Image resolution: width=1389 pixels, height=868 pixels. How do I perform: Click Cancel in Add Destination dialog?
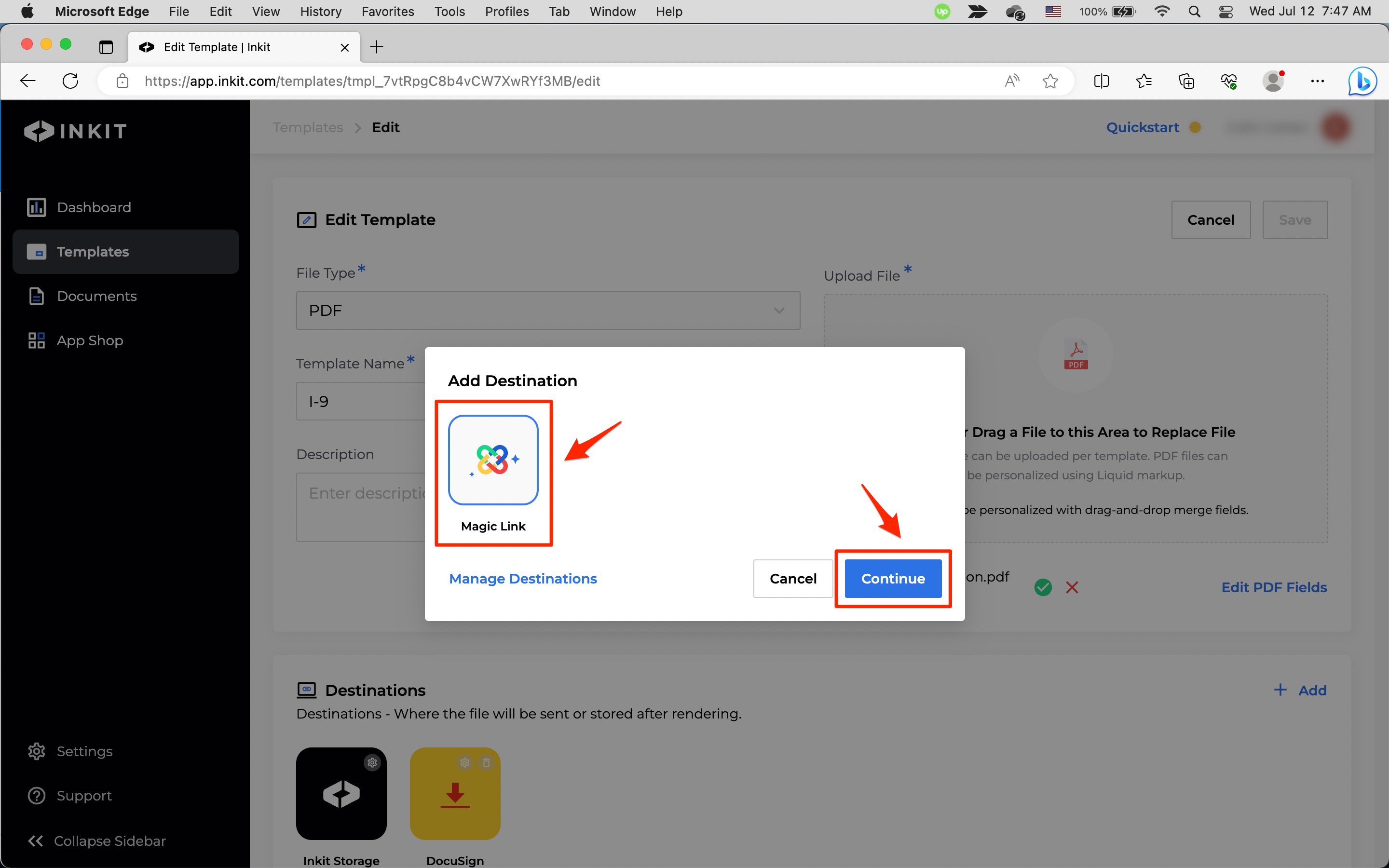793,578
